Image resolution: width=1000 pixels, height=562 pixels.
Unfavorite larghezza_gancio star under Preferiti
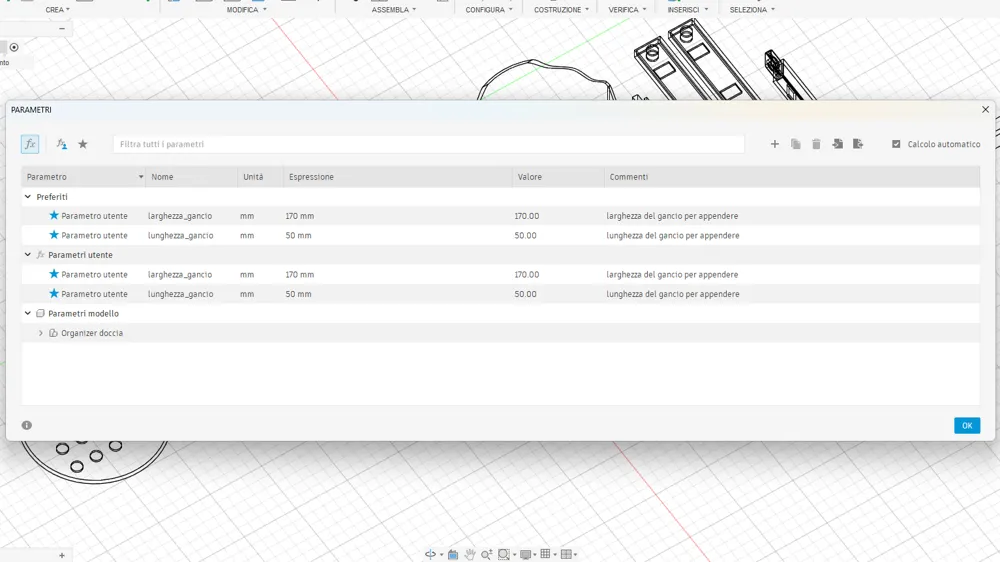tap(54, 216)
